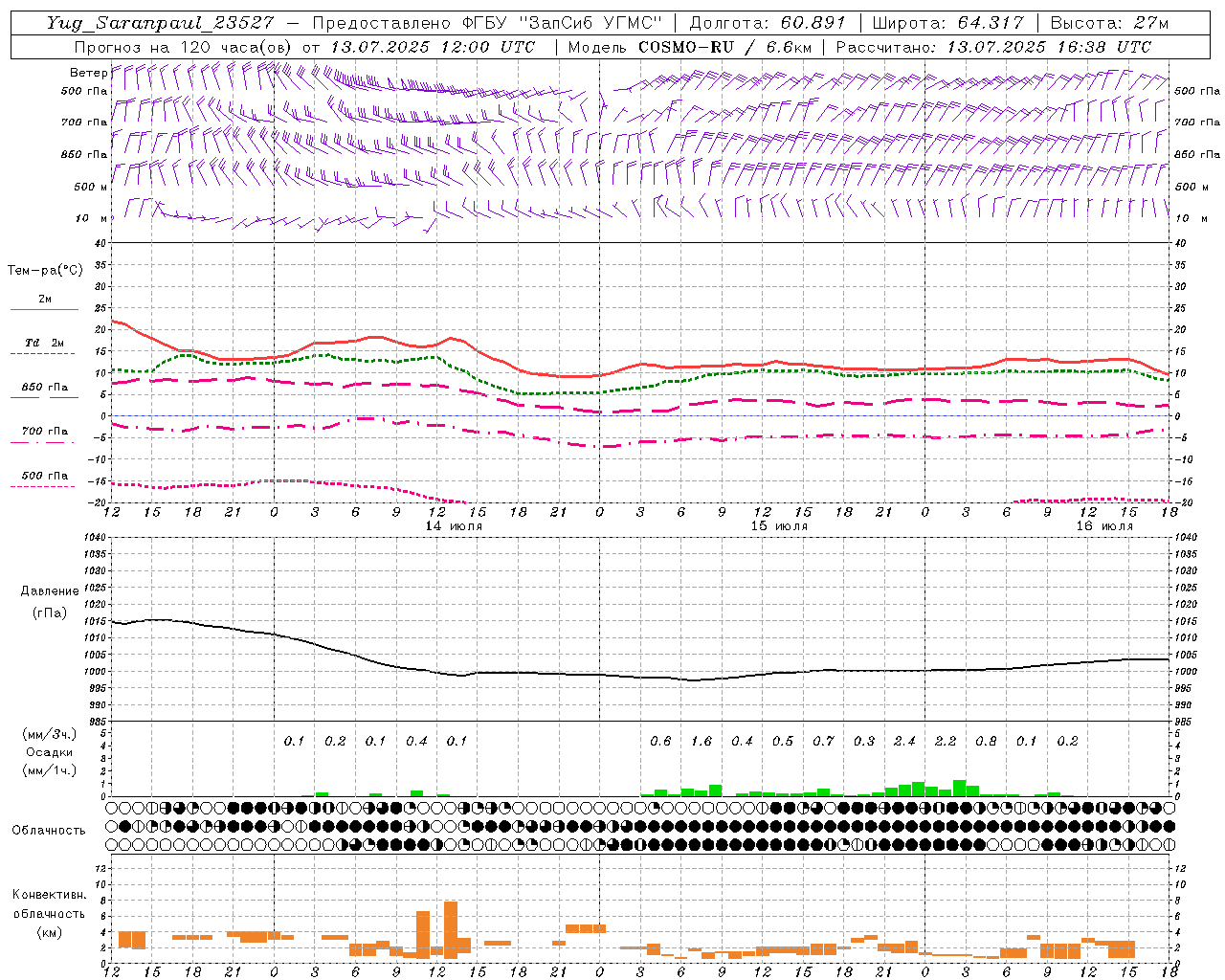
Task: Click the '(мм/3ч.)' precipitation unit label
Action: pyautogui.click(x=50, y=735)
